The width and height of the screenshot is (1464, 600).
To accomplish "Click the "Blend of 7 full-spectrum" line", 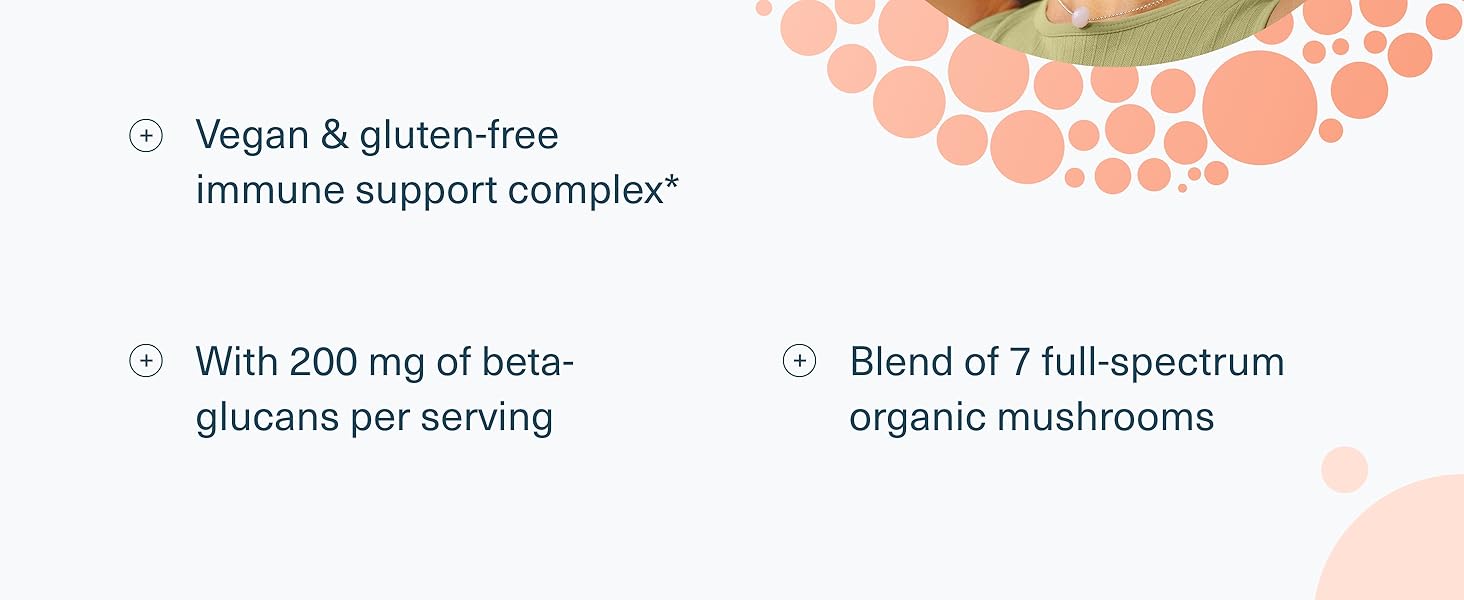I will click(x=1067, y=361).
